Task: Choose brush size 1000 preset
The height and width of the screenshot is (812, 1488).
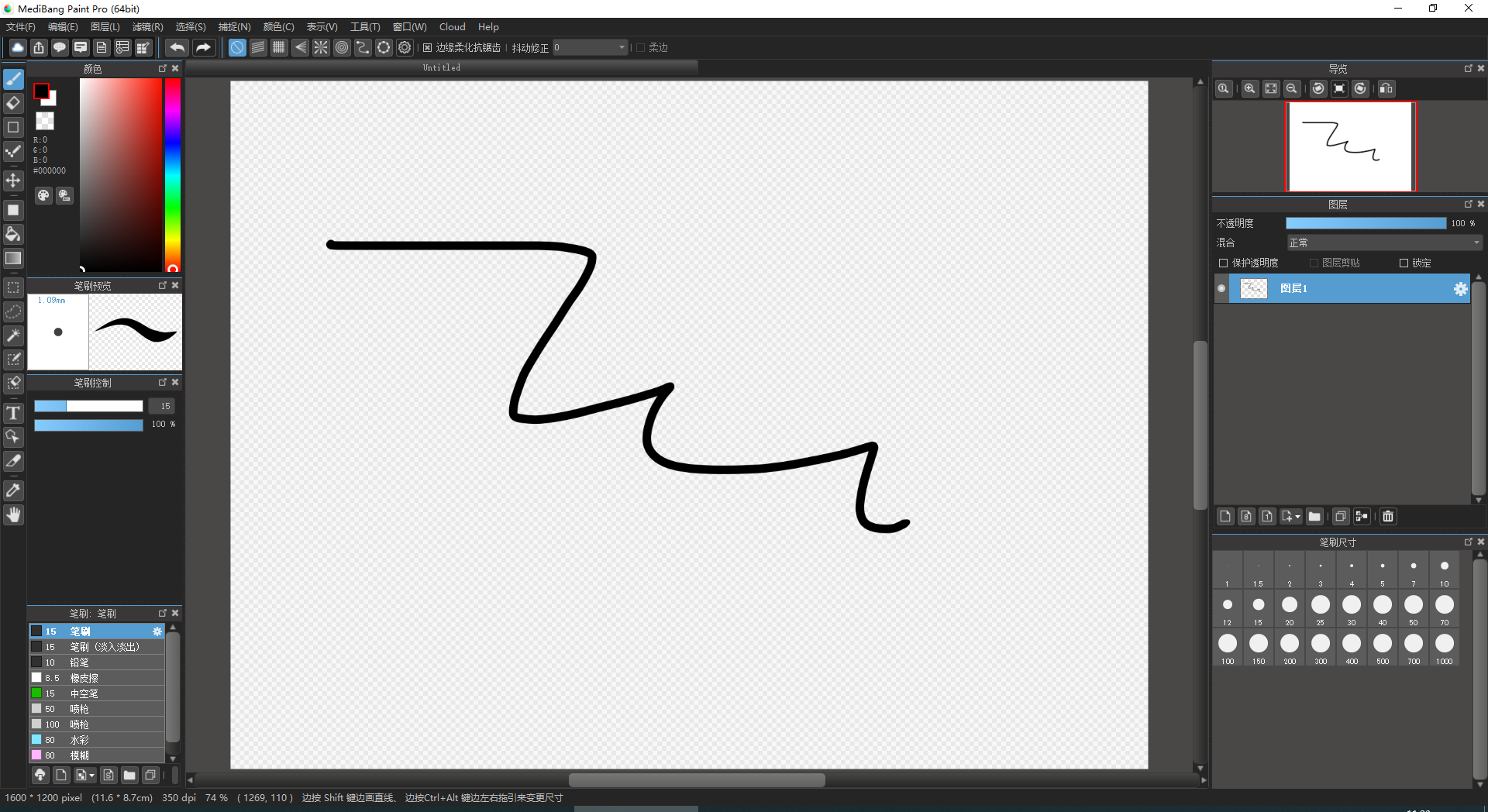Action: pyautogui.click(x=1445, y=647)
